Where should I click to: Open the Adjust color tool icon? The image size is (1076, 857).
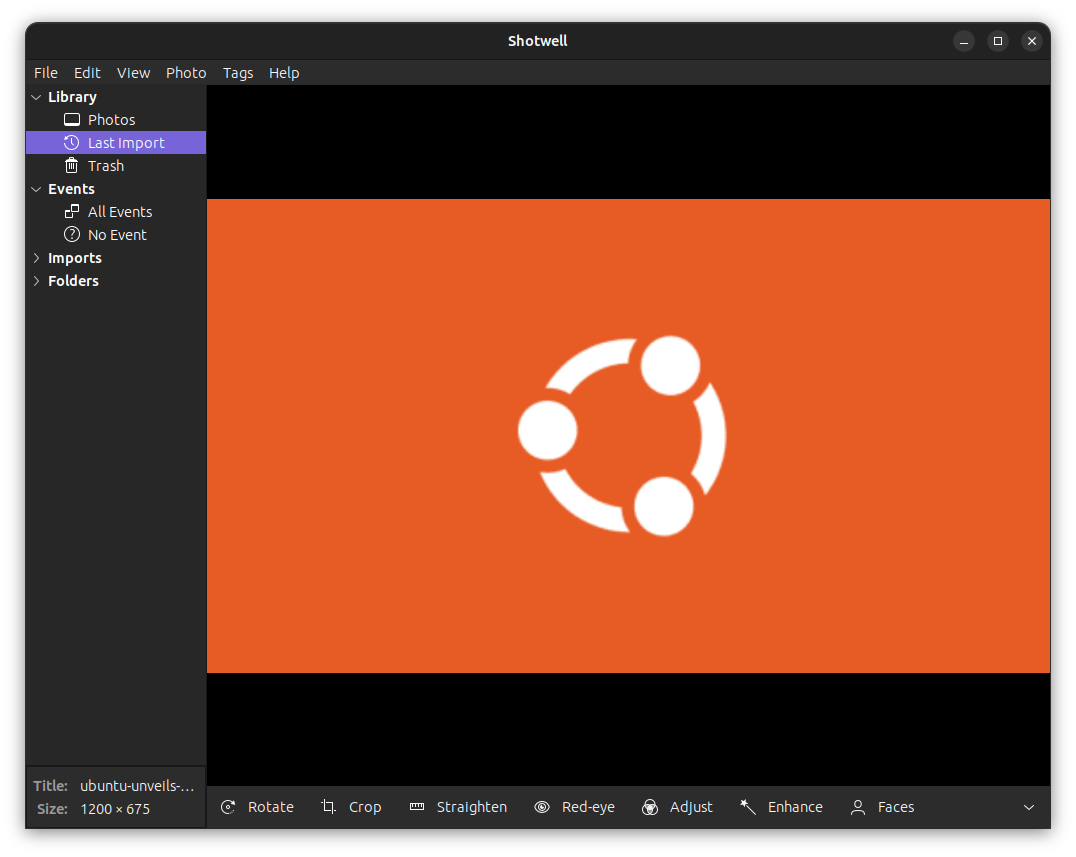(650, 807)
